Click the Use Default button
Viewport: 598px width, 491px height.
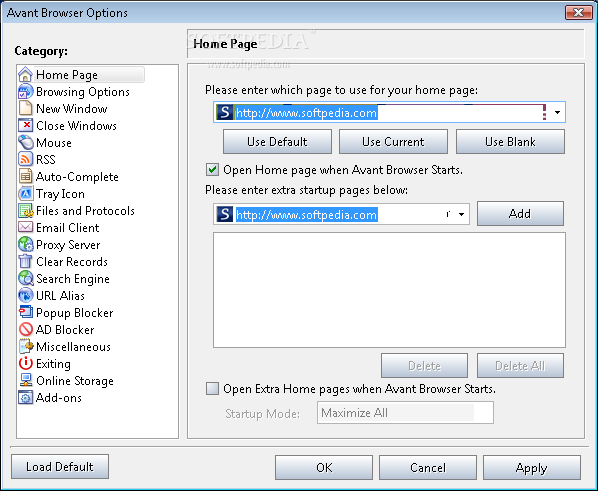tap(277, 142)
